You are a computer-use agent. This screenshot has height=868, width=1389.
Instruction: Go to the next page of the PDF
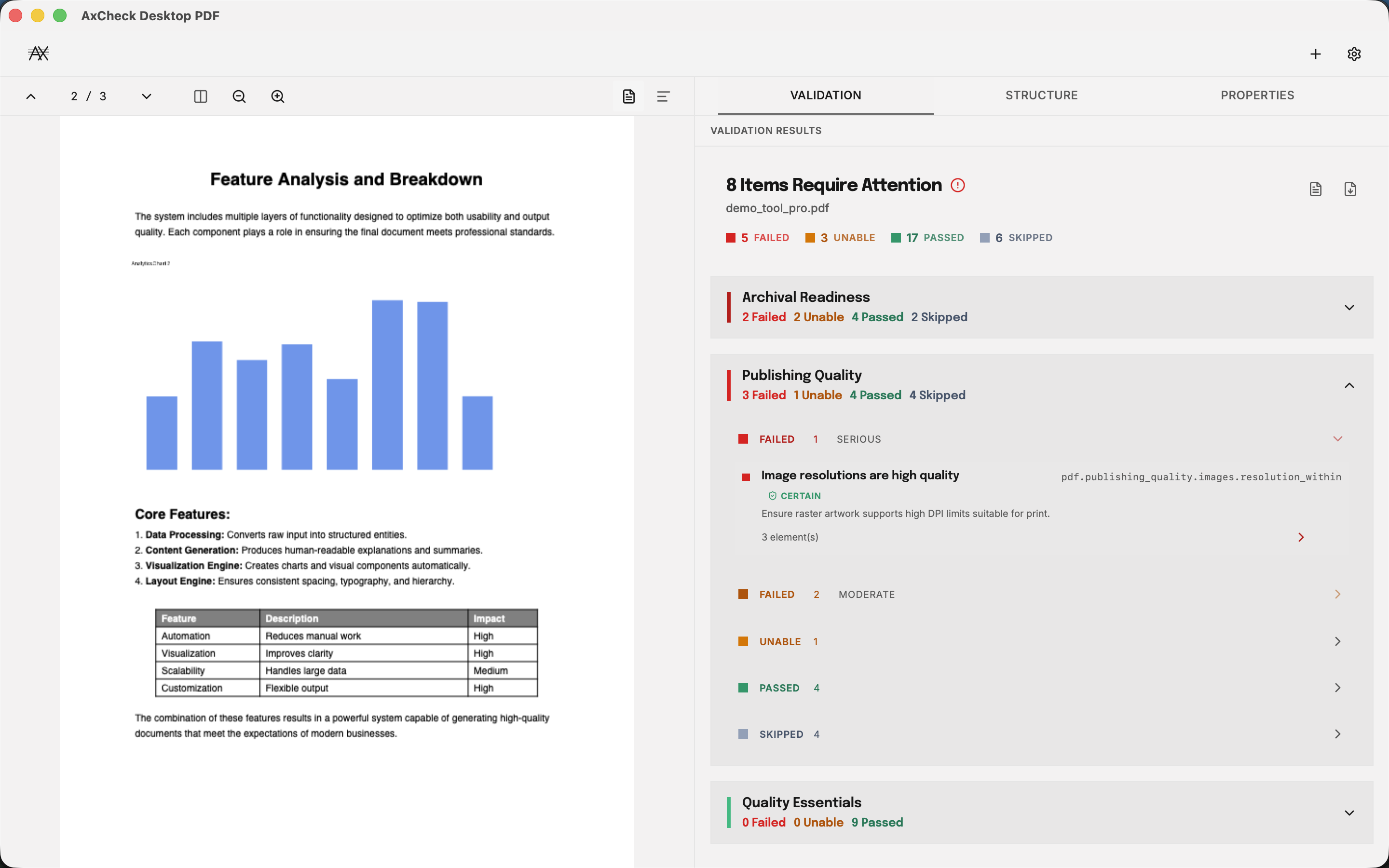[146, 96]
